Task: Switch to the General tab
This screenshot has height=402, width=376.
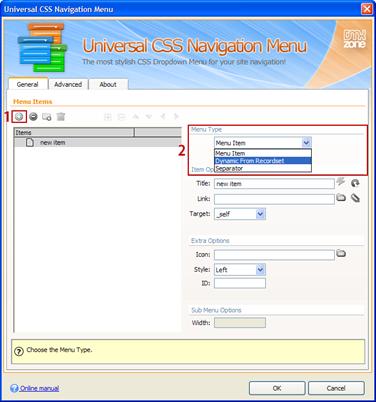Action: tap(28, 84)
